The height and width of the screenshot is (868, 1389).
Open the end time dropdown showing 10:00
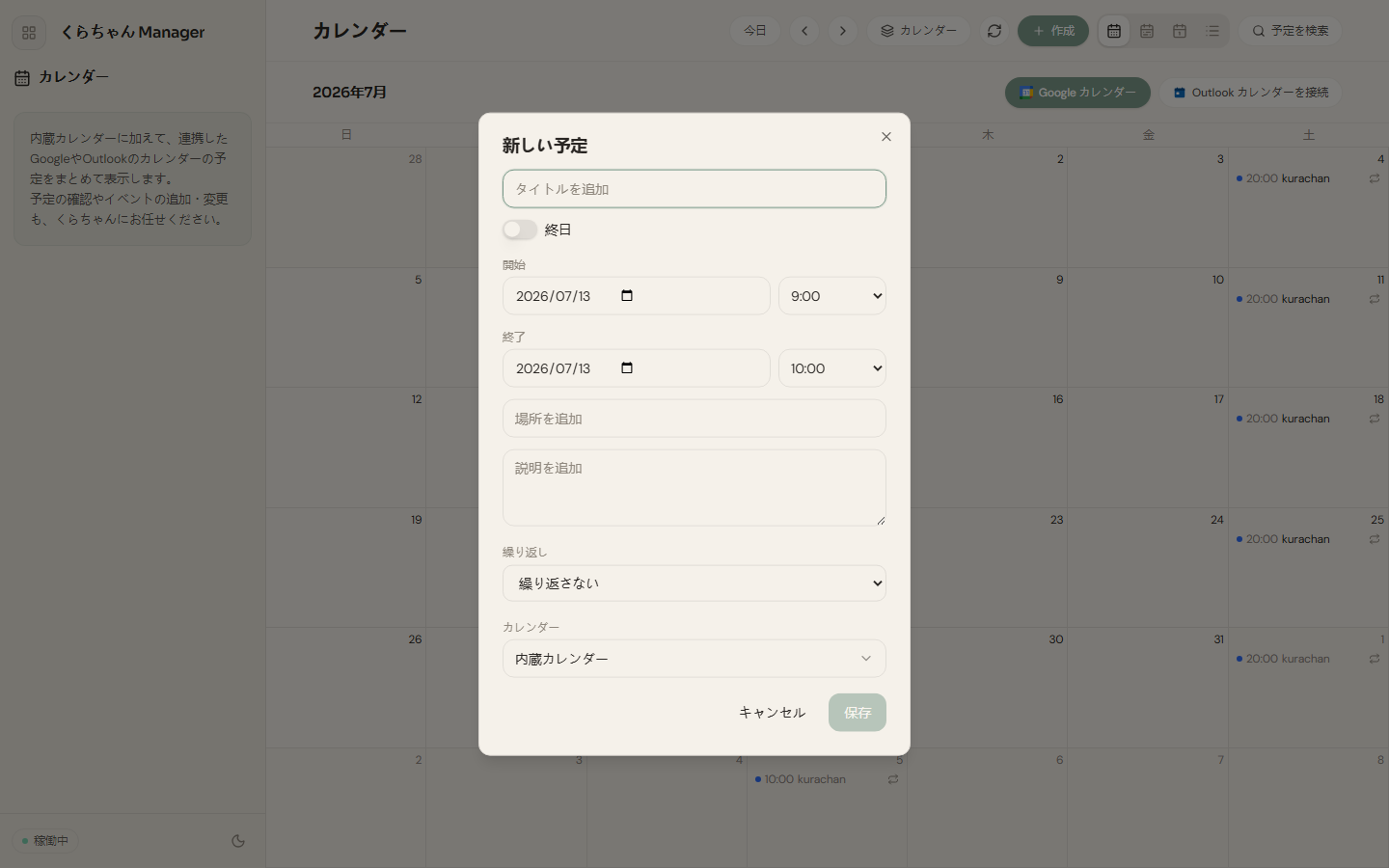point(832,368)
